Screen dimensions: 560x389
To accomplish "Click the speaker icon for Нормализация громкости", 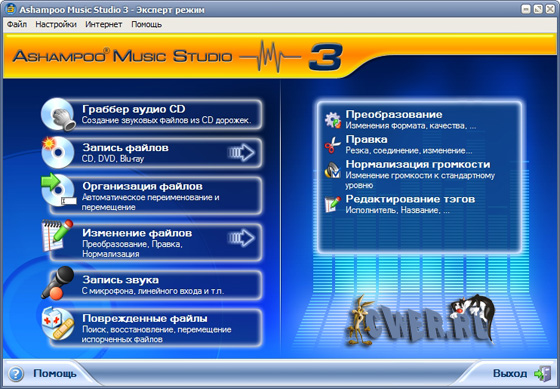I will tap(332, 170).
